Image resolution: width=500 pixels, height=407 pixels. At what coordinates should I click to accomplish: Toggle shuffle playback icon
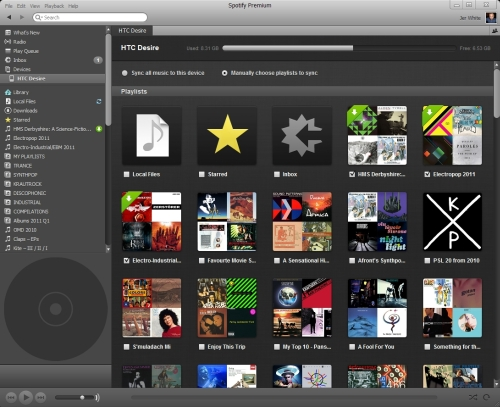coord(473,397)
